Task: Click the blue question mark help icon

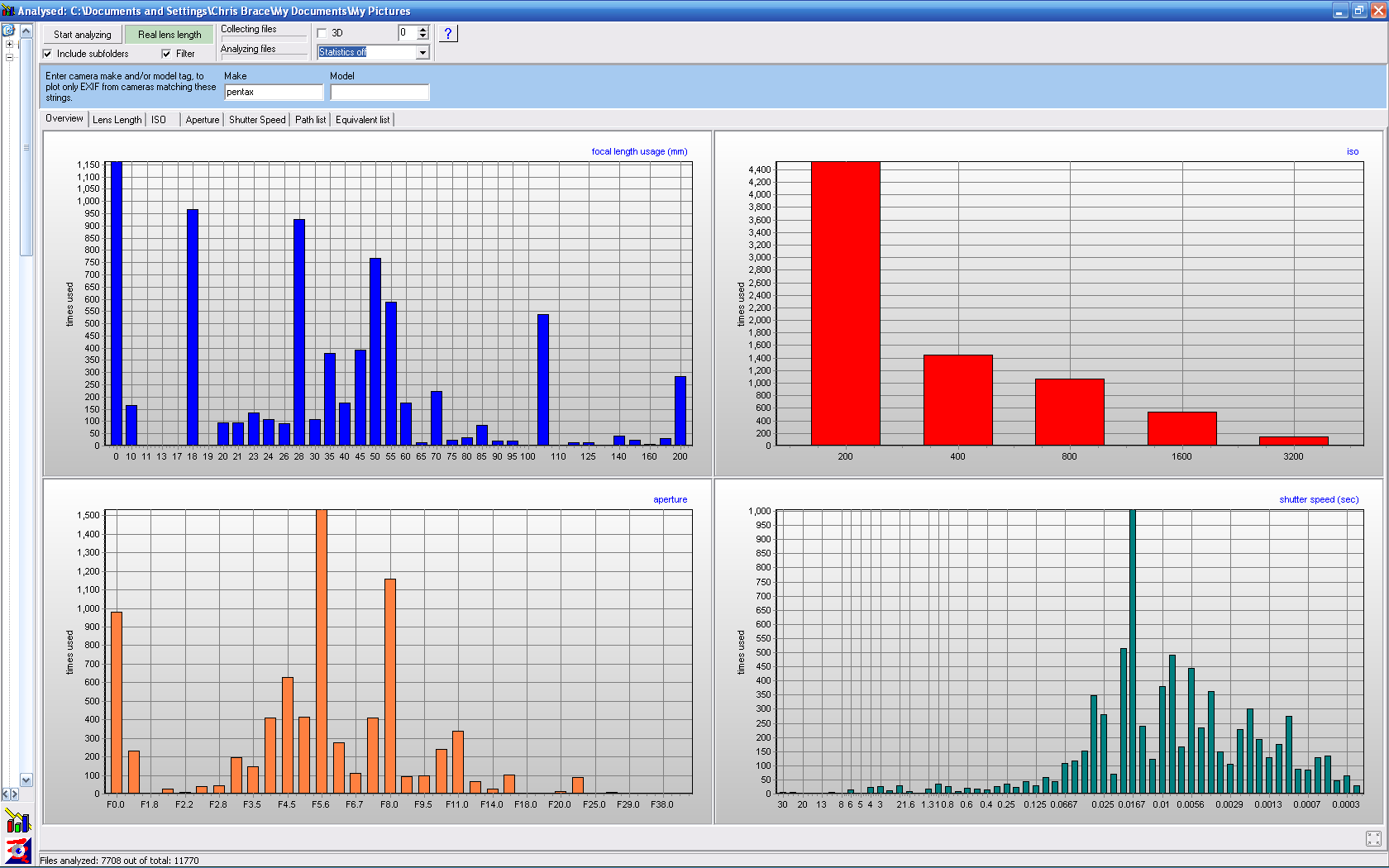Action: [x=447, y=34]
